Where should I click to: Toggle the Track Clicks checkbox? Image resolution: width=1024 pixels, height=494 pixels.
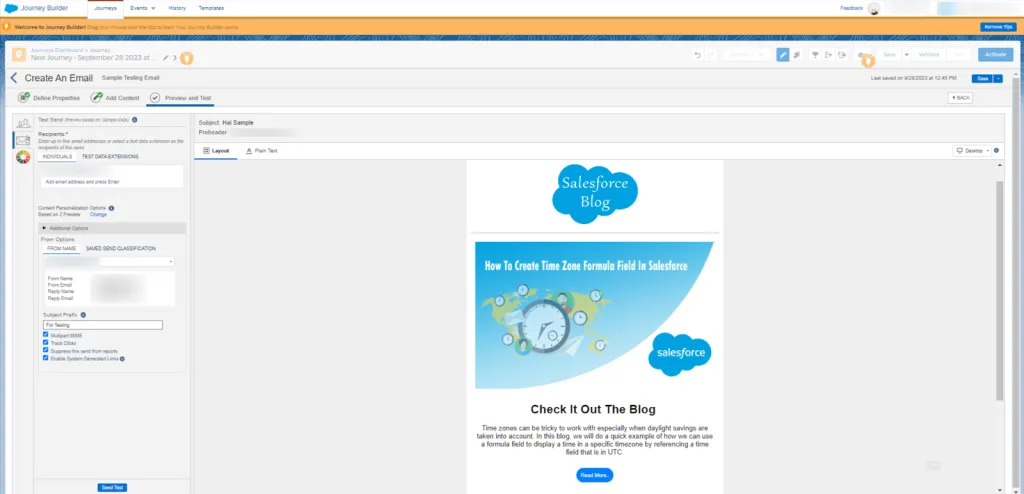pyautogui.click(x=46, y=342)
